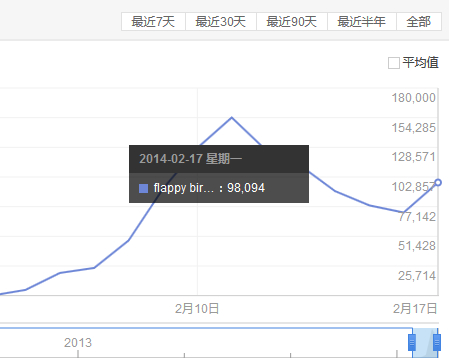
Task: Click the tooltip date 2014-02-17 星期一
Action: (190, 159)
